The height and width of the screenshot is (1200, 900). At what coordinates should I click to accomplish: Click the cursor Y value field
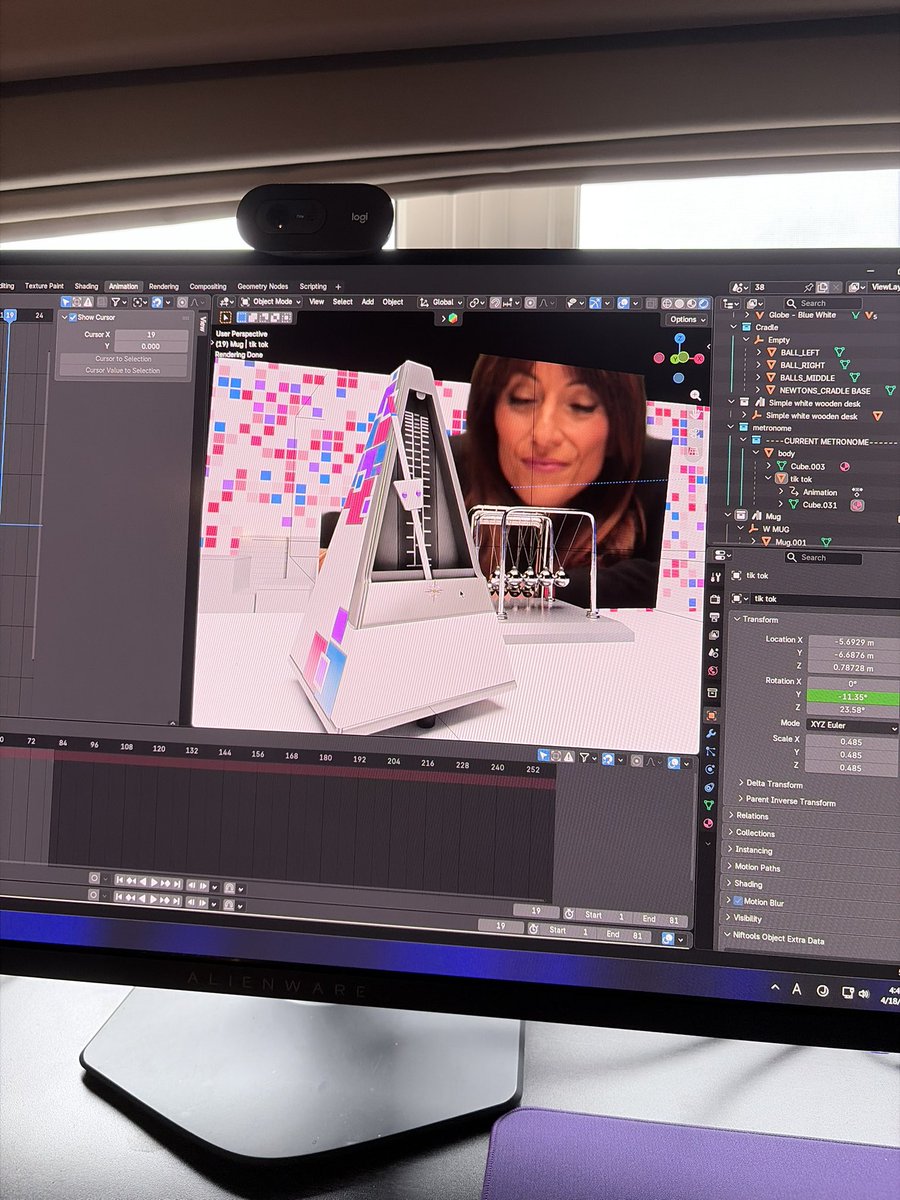pos(150,346)
